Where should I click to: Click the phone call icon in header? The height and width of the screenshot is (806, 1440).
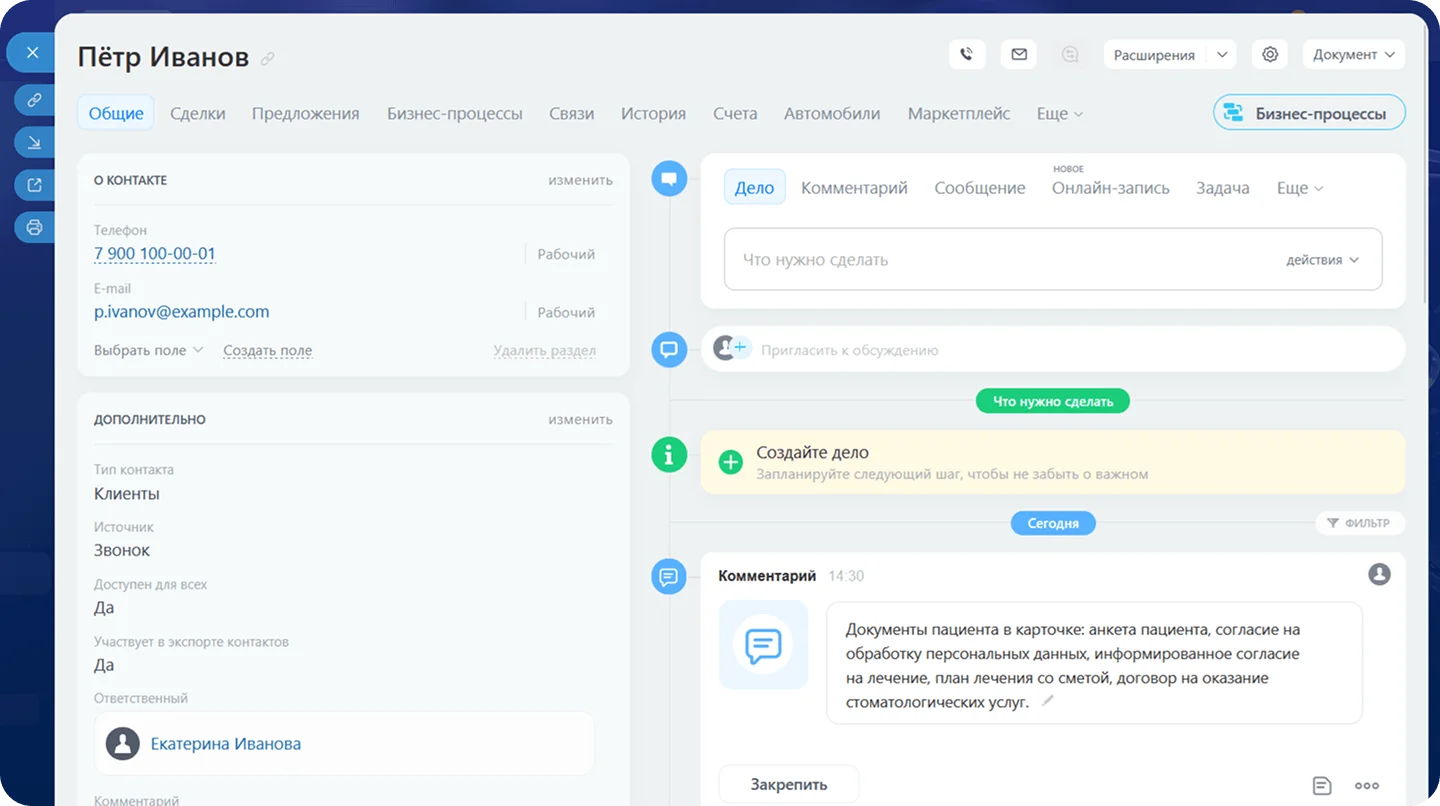coord(966,55)
